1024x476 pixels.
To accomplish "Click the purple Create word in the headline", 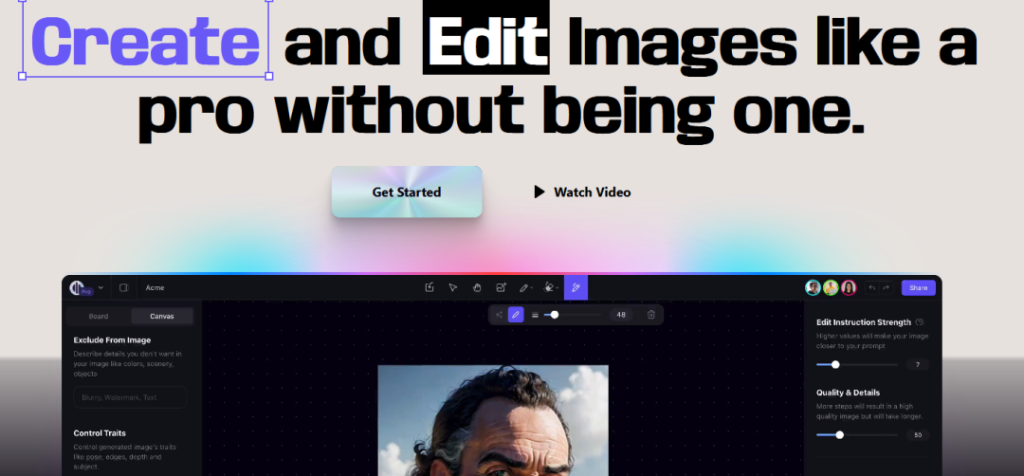I will [146, 40].
